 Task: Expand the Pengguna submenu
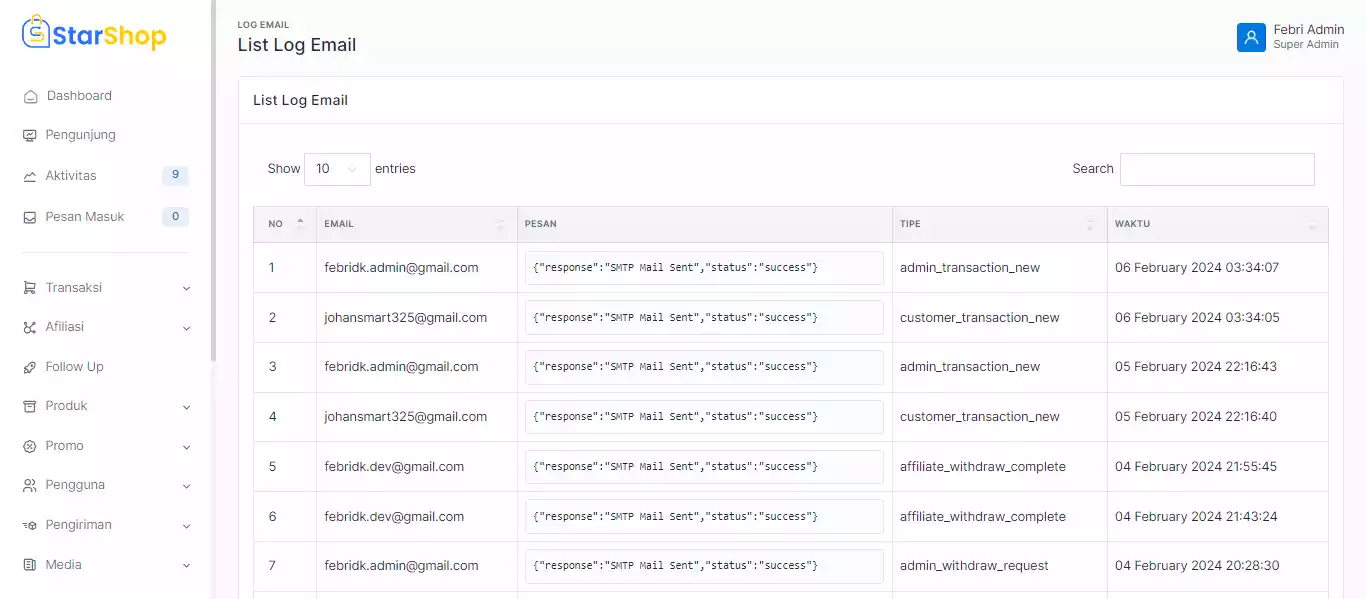186,486
